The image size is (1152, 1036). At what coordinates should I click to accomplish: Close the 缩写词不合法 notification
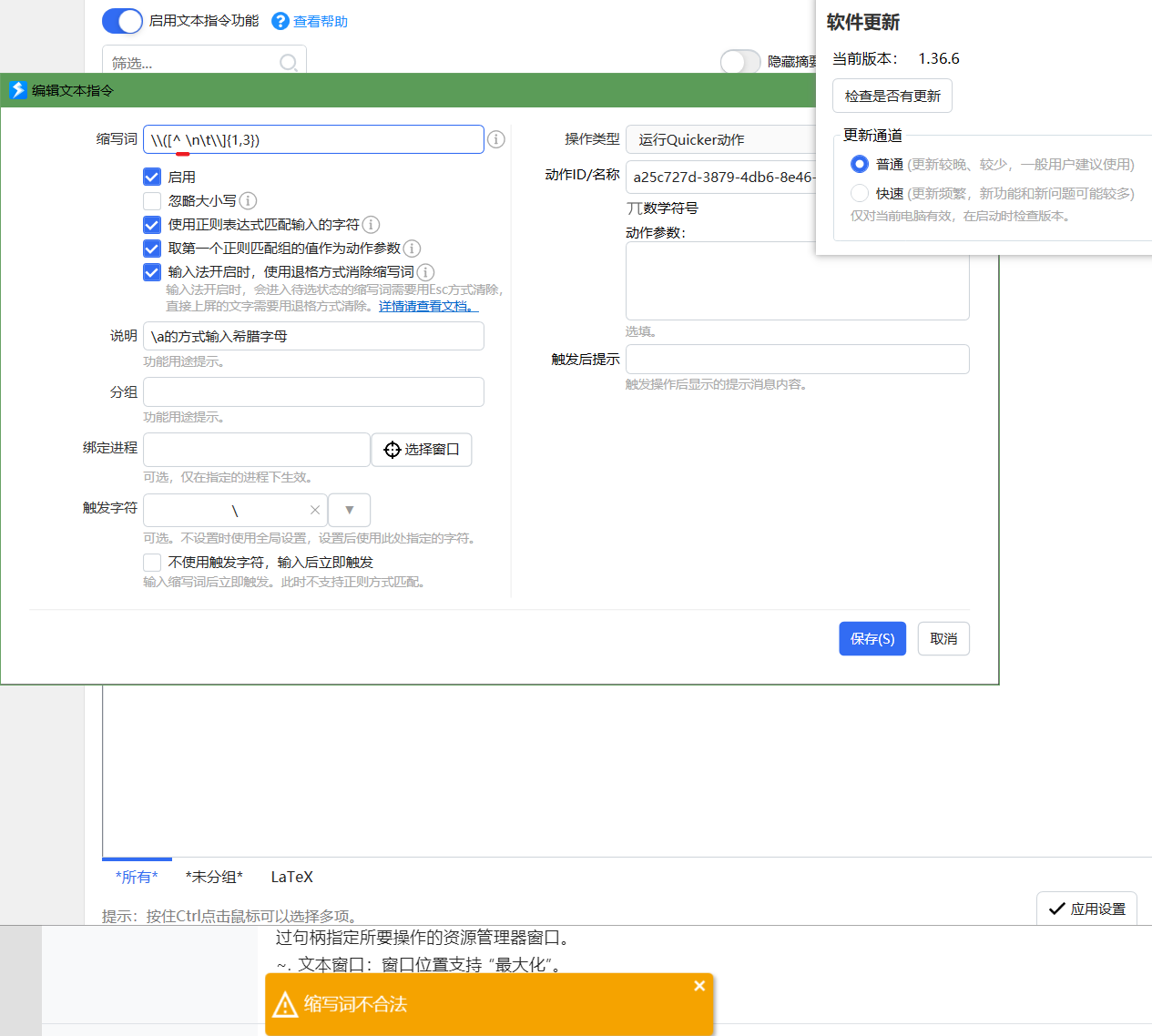(699, 986)
